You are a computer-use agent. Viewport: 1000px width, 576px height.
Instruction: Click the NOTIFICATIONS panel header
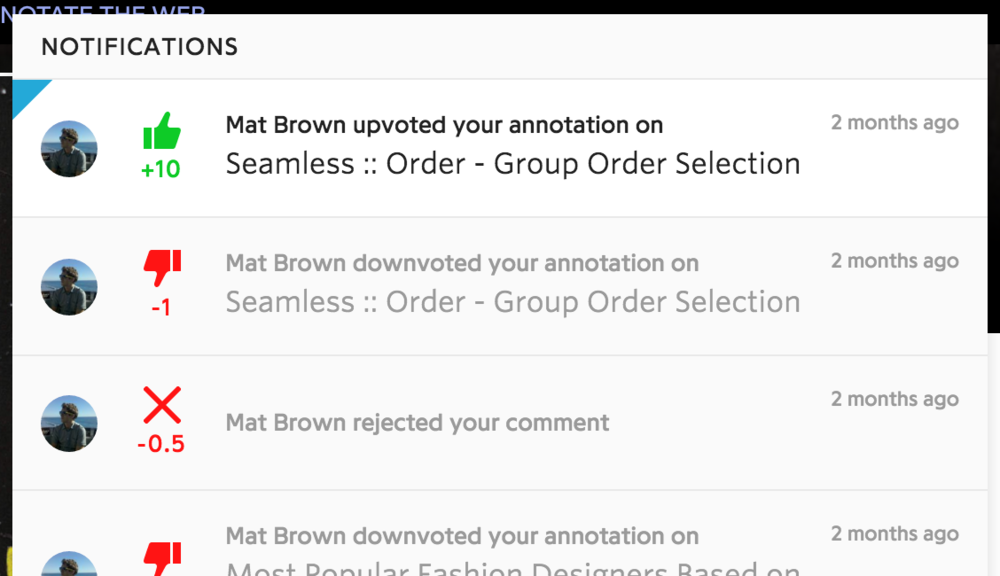click(139, 47)
